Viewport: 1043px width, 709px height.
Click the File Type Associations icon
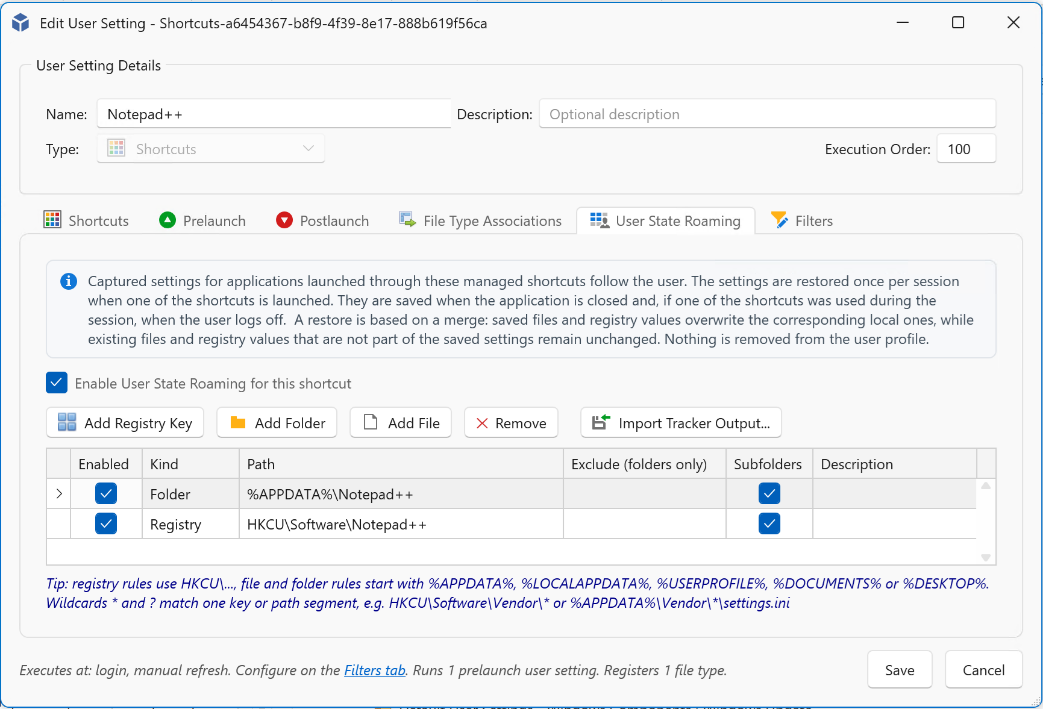coord(407,219)
